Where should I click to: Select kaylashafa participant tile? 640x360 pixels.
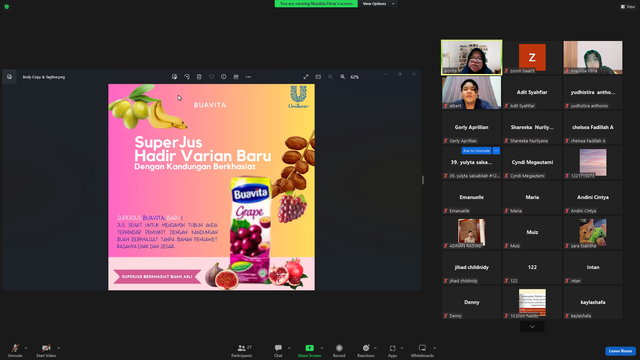click(593, 302)
